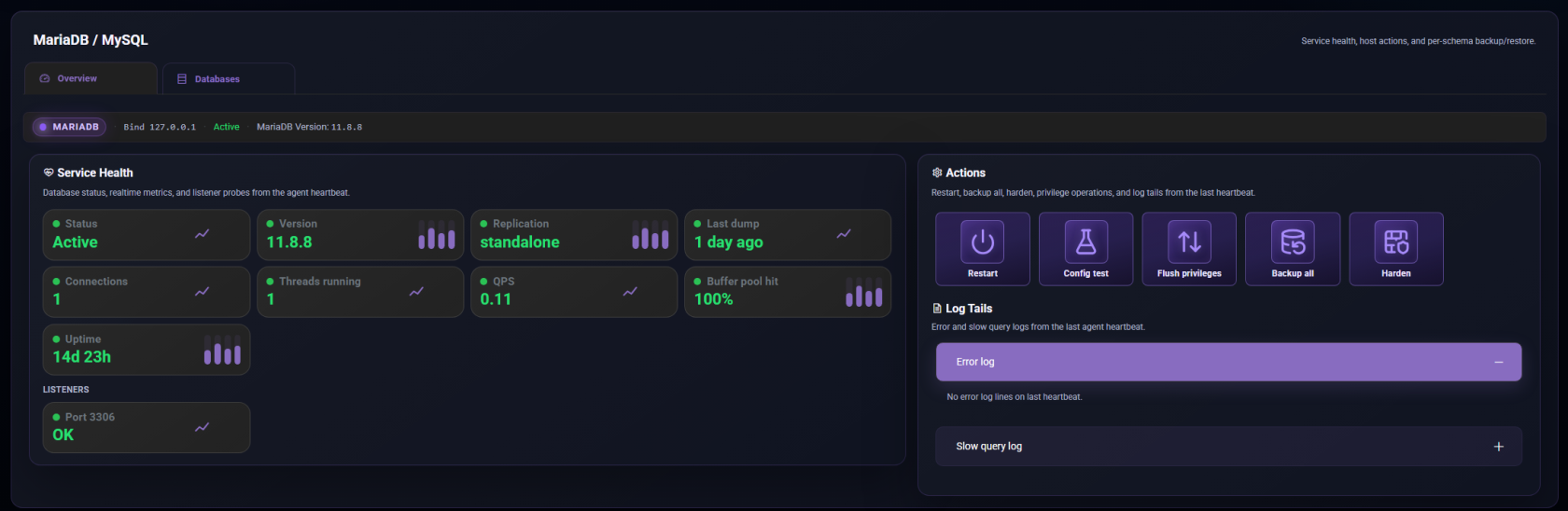This screenshot has height=511, width=1568.
Task: Click trend icon on QPS card
Action: [630, 292]
